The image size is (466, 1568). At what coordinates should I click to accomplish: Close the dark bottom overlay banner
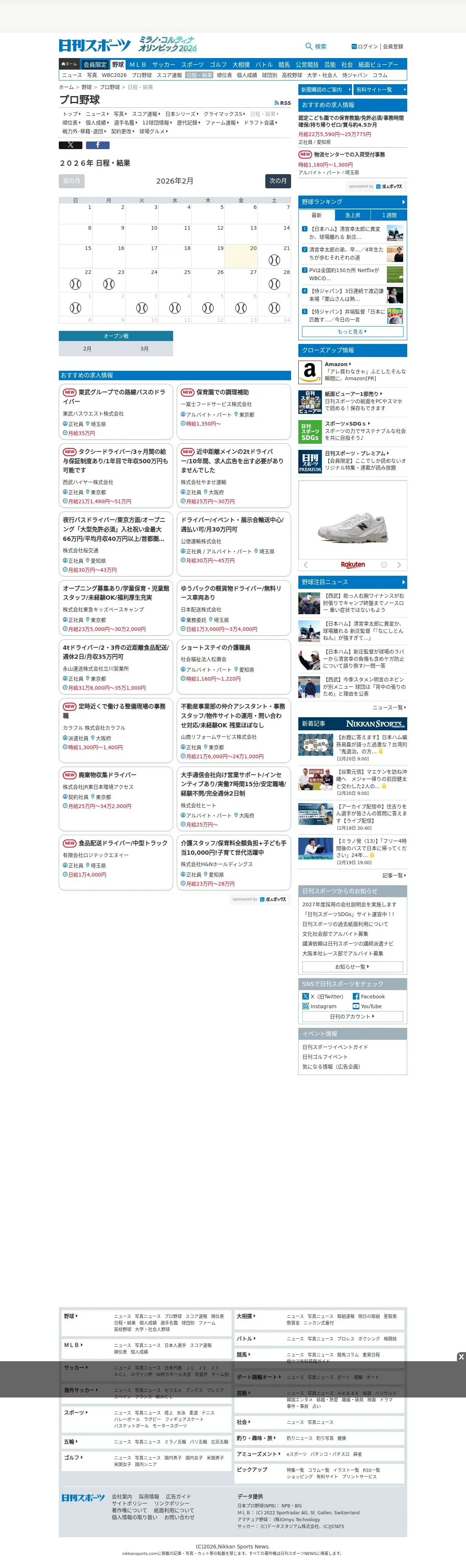point(461,1357)
